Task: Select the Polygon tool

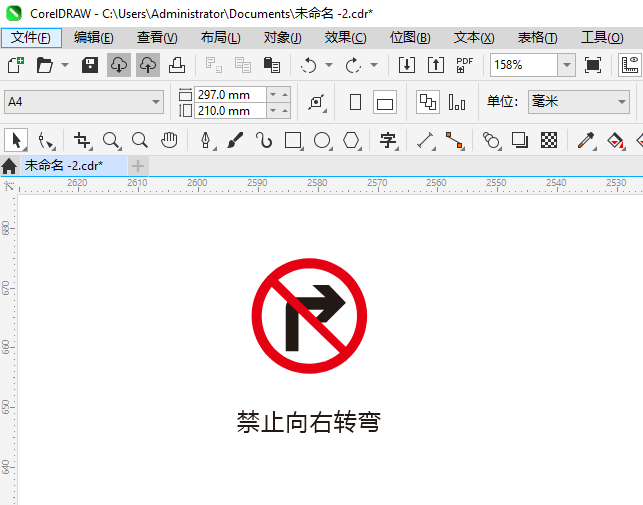Action: 351,141
